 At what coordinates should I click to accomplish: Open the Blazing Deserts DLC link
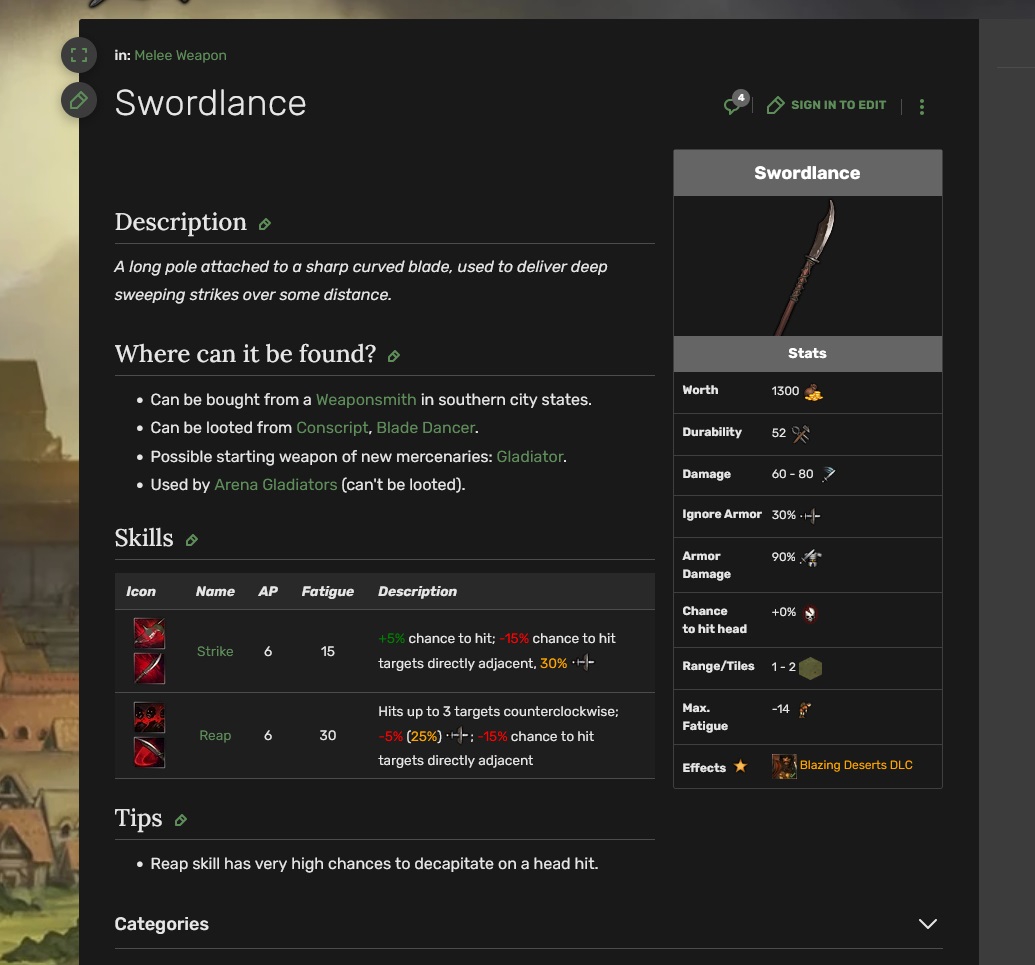click(x=856, y=765)
